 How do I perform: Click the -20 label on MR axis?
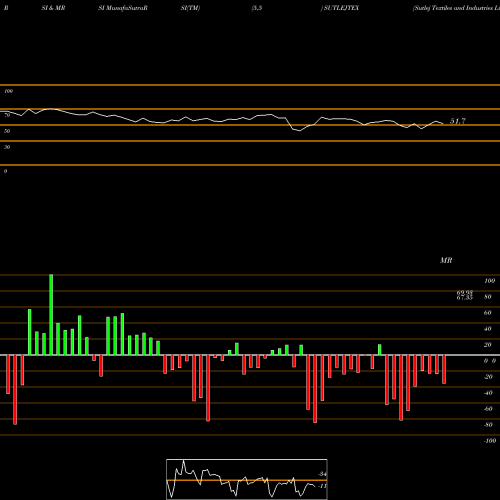pos(488,377)
